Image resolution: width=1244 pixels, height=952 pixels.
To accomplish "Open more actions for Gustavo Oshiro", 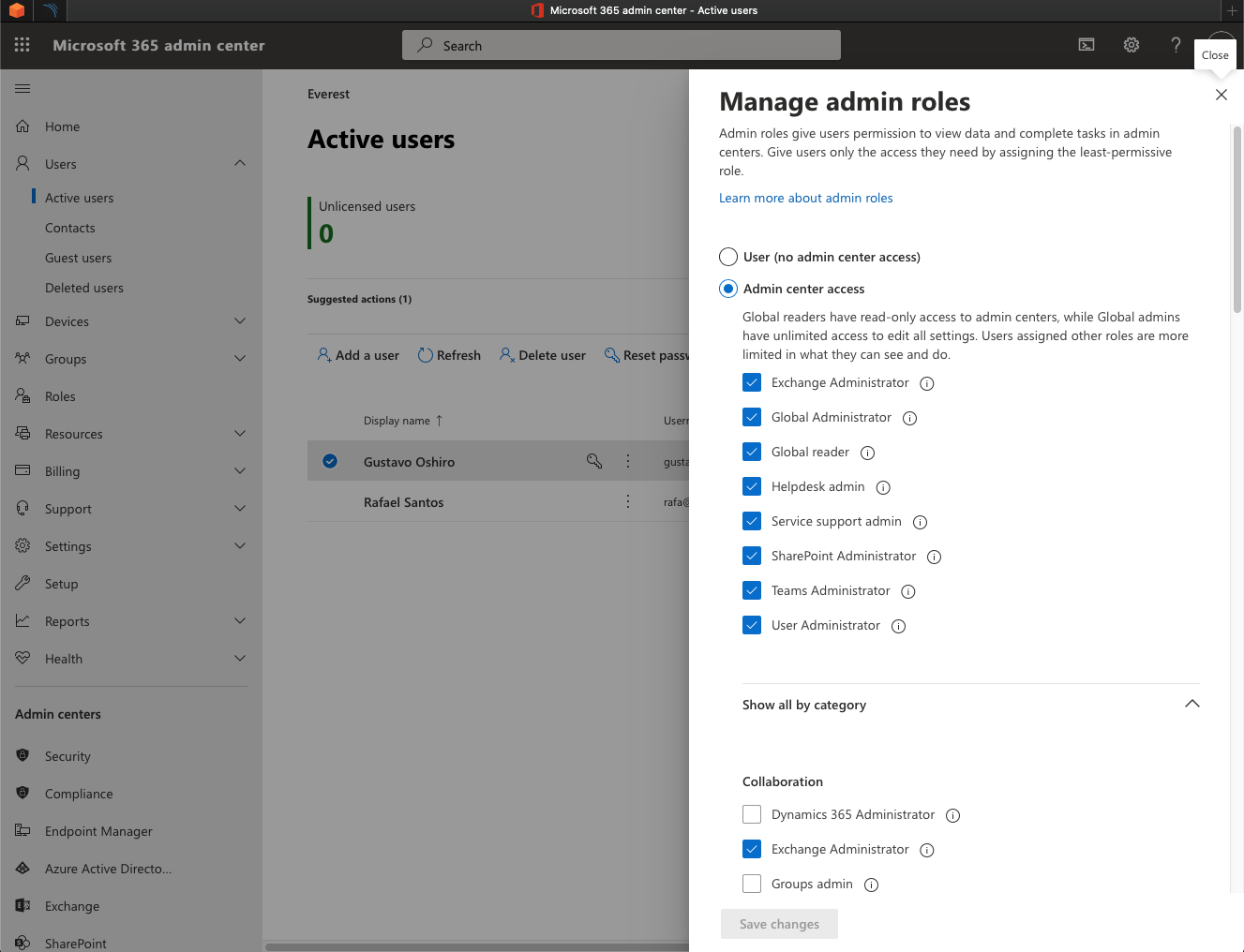I will click(x=628, y=461).
